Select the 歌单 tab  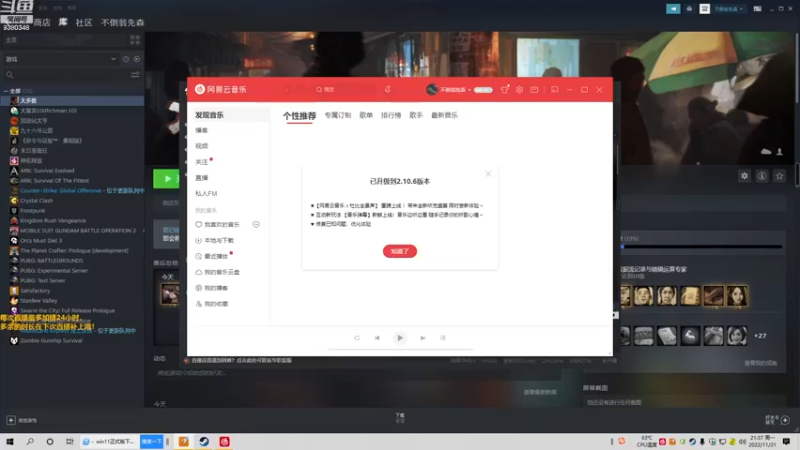366,115
